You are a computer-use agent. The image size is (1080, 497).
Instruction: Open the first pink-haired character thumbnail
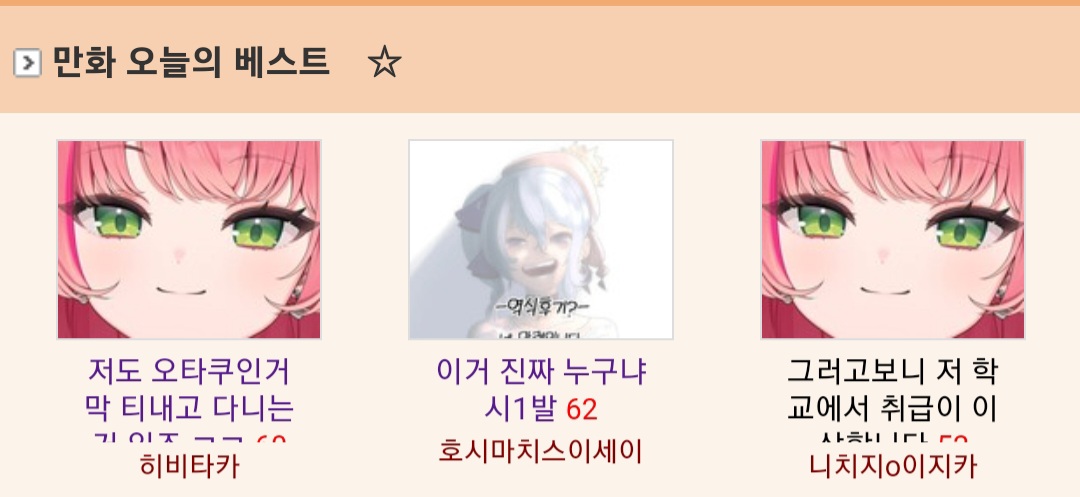click(x=189, y=240)
